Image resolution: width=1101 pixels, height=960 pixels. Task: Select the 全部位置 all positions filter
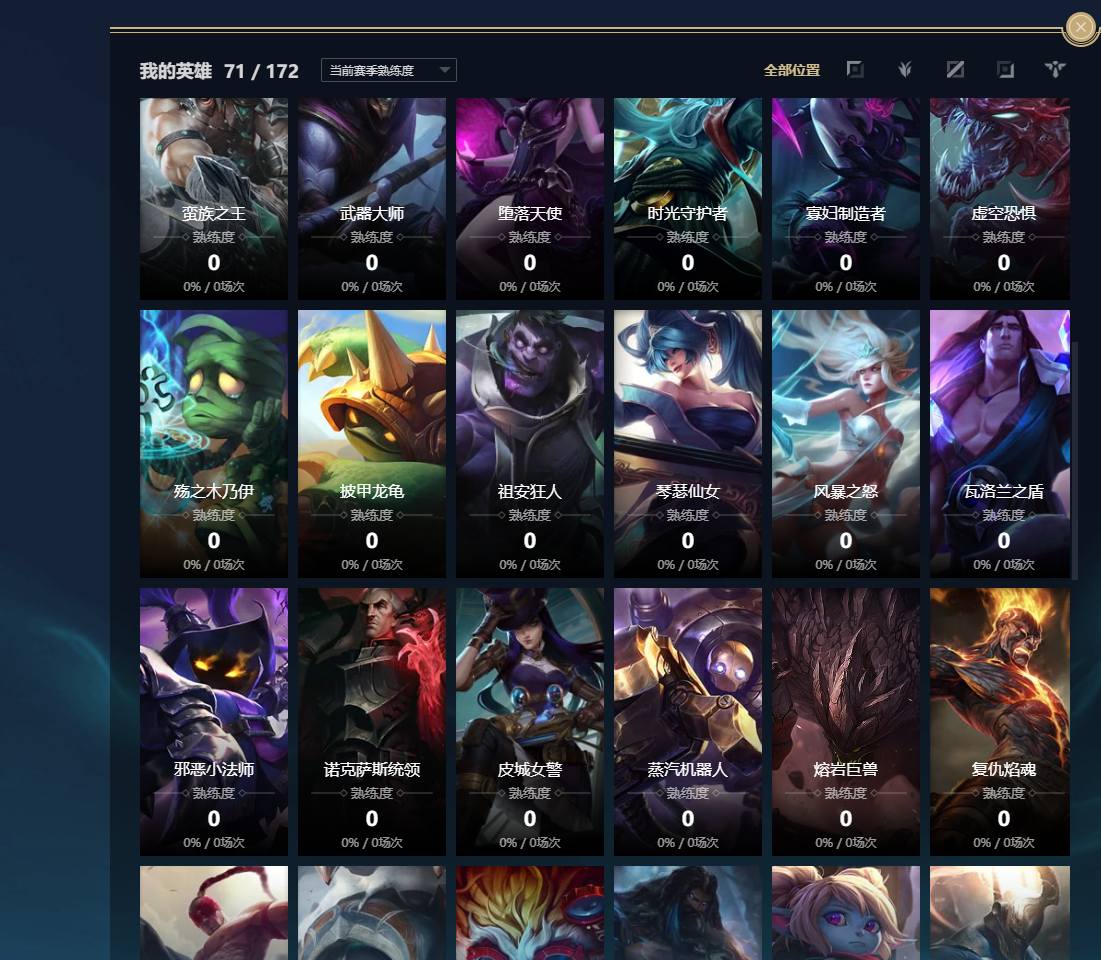[x=791, y=70]
